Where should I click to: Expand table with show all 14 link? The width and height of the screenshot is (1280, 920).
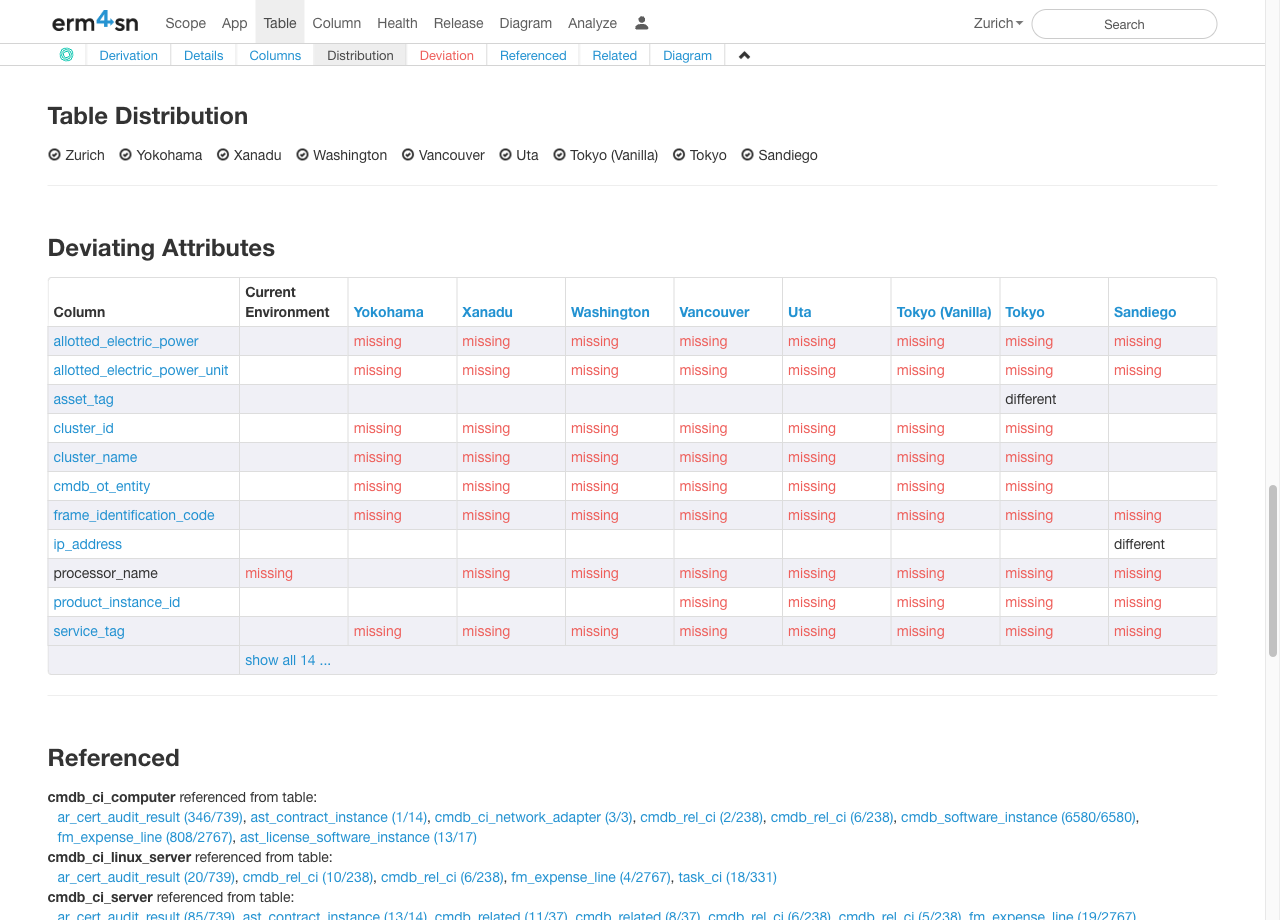[287, 660]
